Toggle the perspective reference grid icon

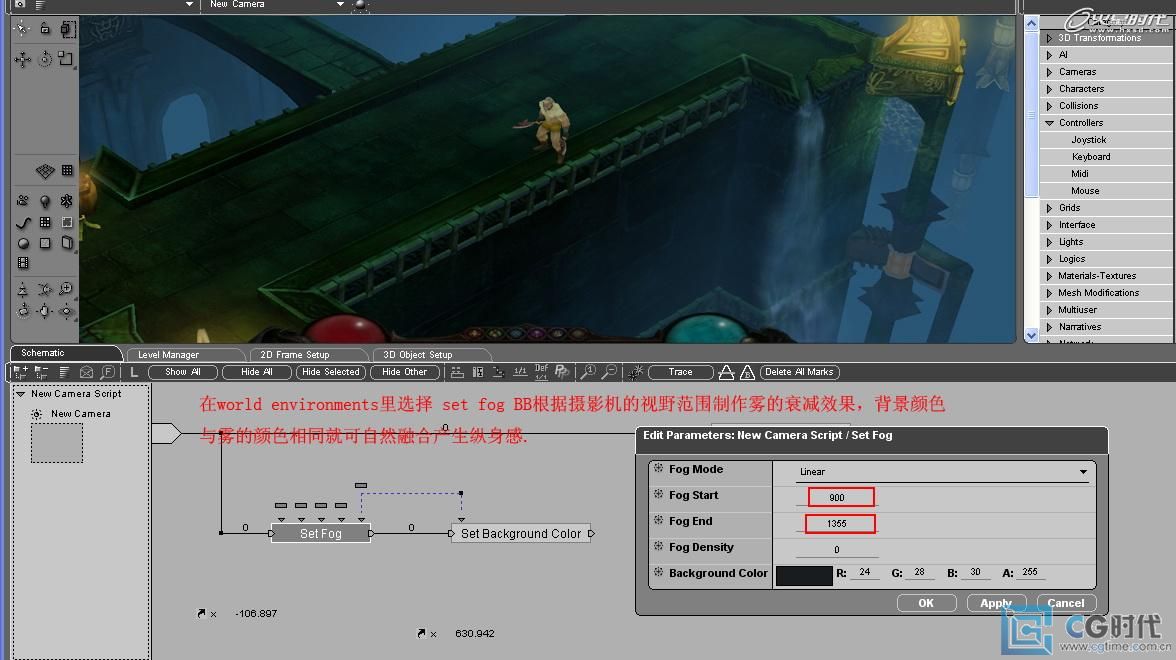(45, 171)
